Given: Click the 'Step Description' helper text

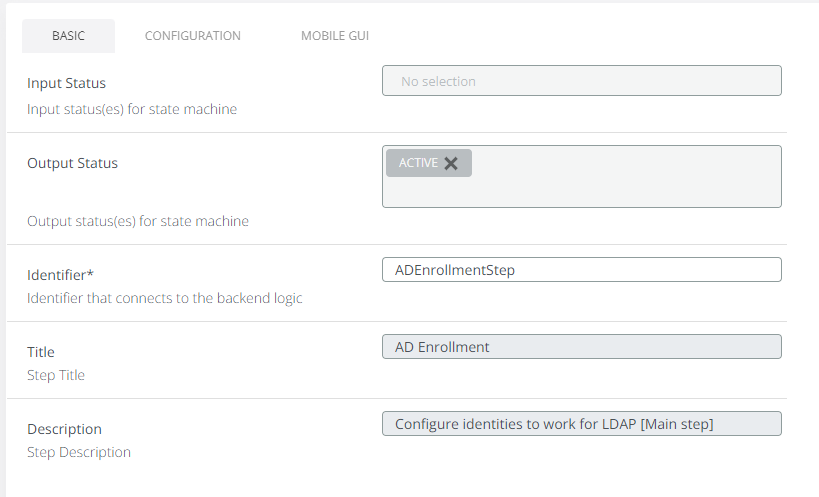Looking at the screenshot, I should pos(79,452).
